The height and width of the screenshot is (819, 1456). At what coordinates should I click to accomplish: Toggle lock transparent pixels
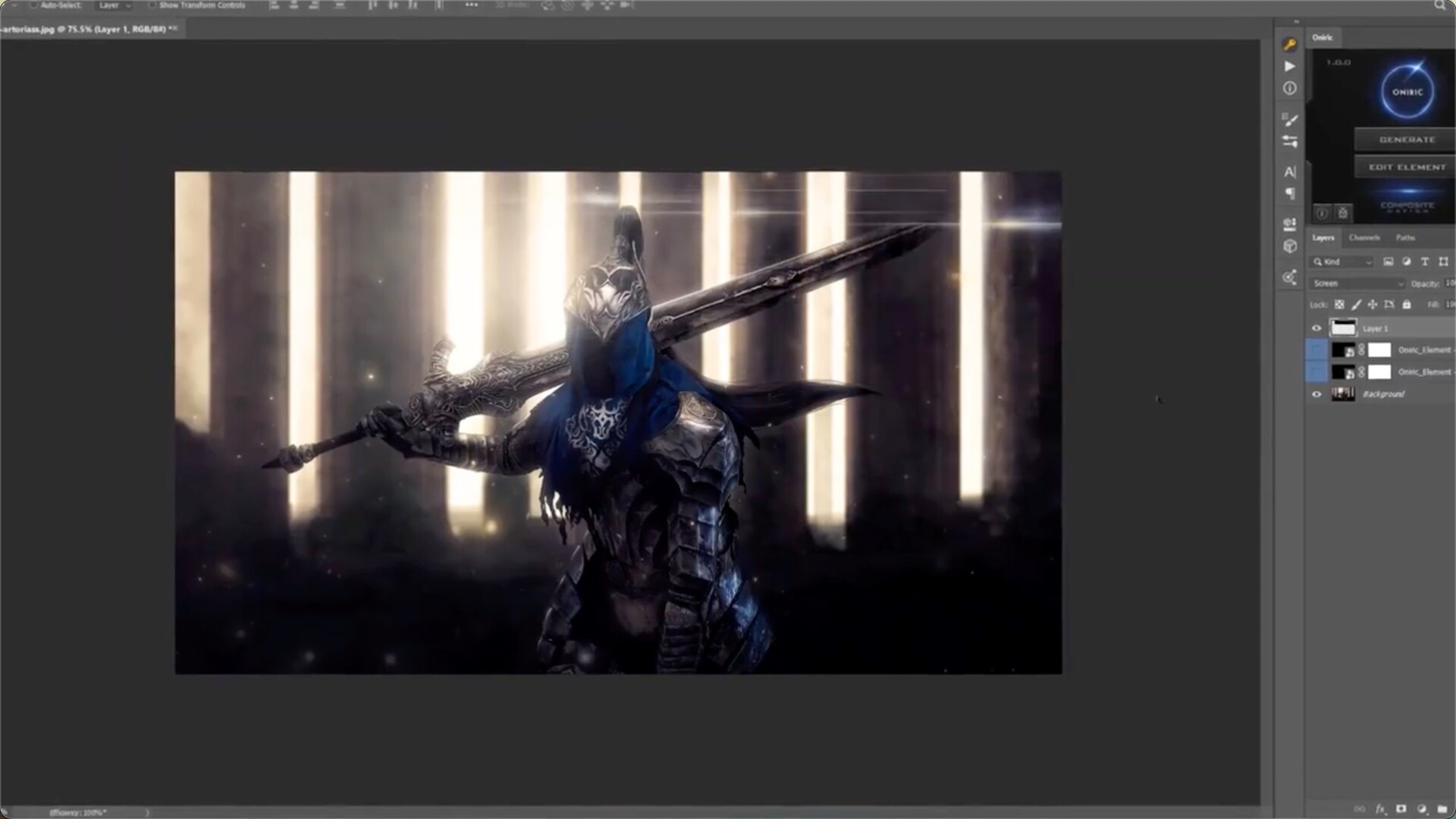(x=1339, y=305)
